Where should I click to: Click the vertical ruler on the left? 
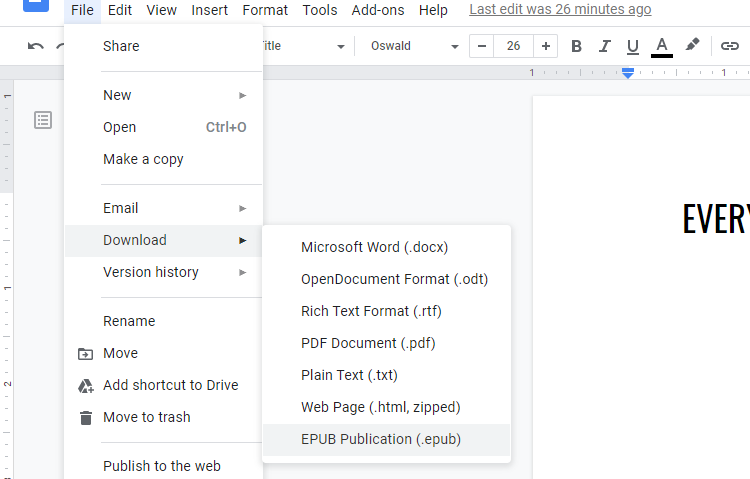click(7, 279)
